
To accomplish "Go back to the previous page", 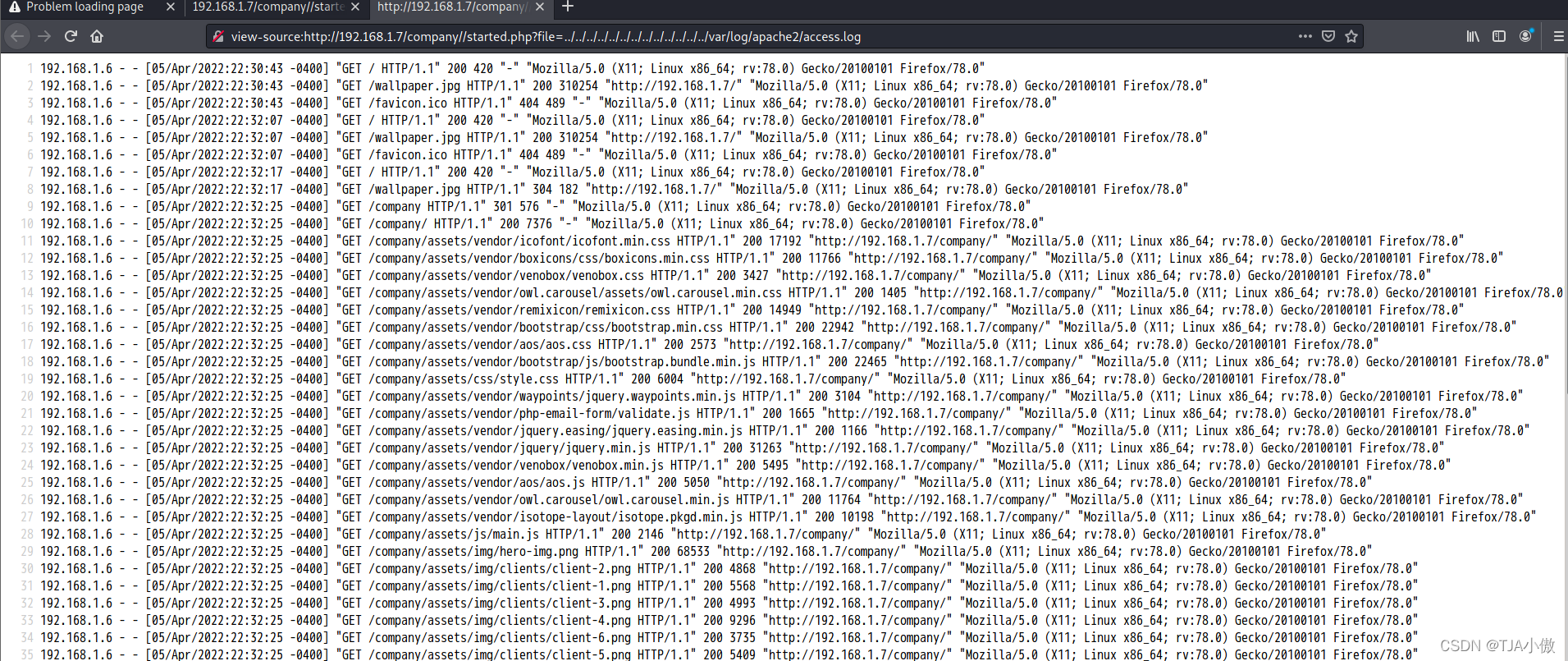I will [18, 36].
